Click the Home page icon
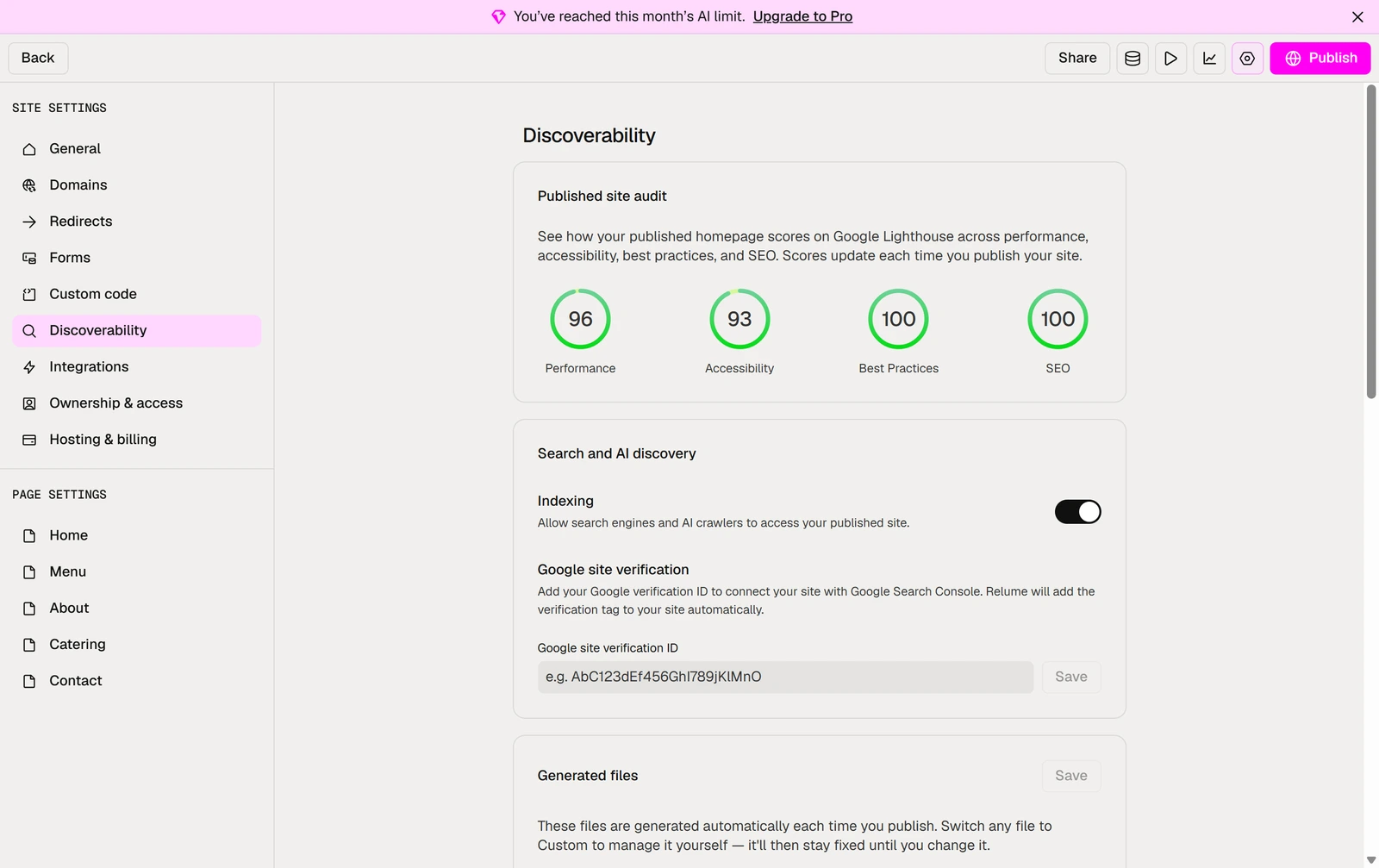This screenshot has height=868, width=1379. pyautogui.click(x=29, y=536)
